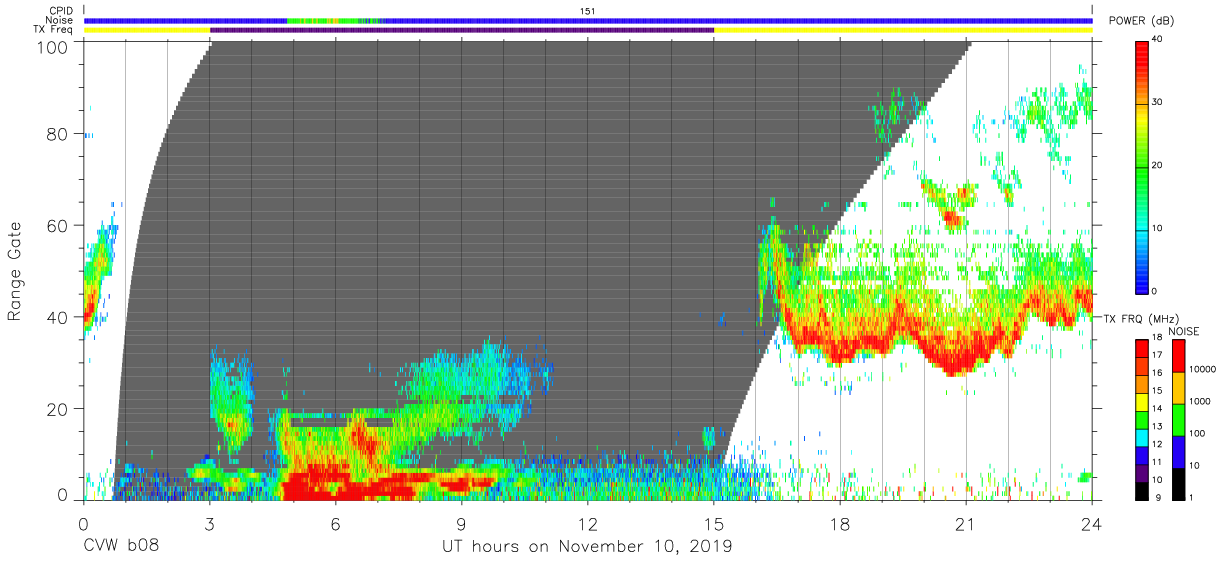
Task: Pick the yellow swatch in TX FRQ legend
Action: tap(1142, 402)
